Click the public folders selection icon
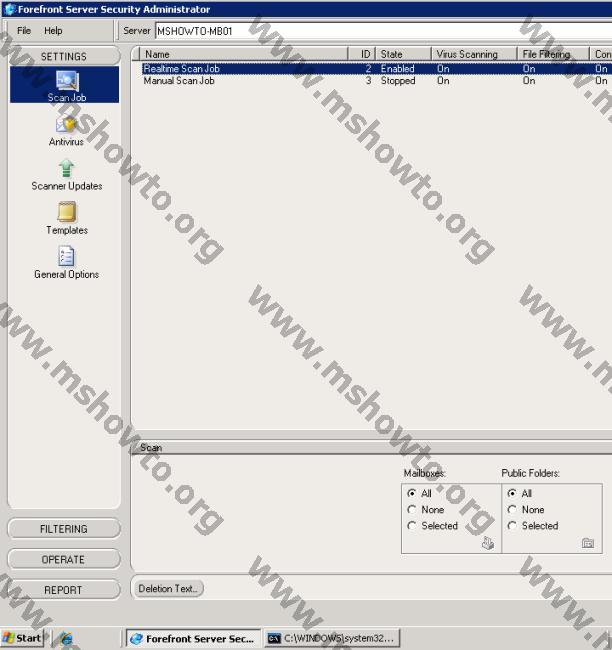 pyautogui.click(x=588, y=543)
